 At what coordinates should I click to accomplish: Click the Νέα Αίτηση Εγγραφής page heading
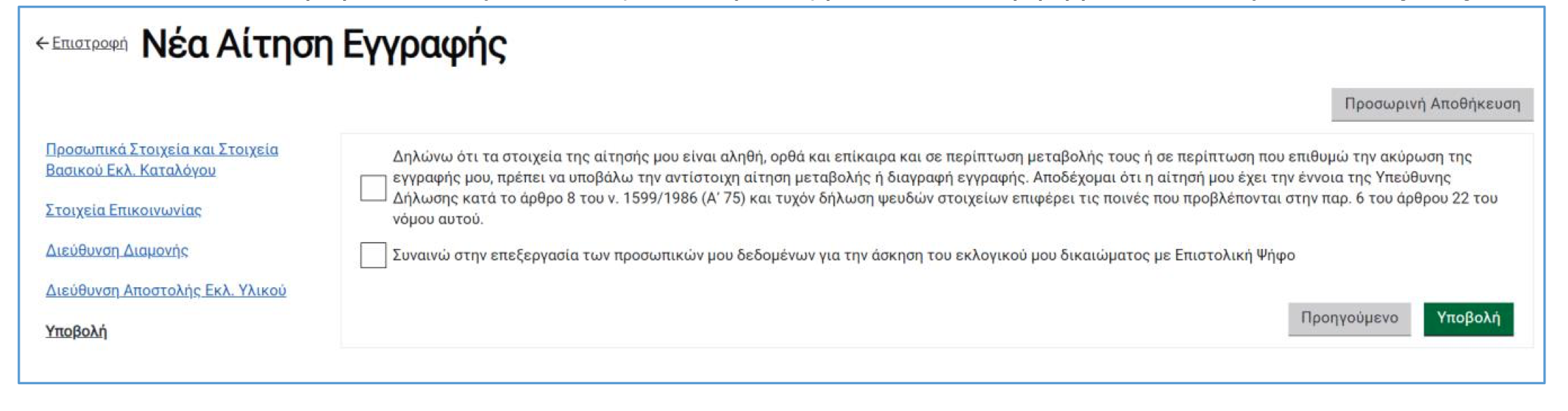pos(324,44)
